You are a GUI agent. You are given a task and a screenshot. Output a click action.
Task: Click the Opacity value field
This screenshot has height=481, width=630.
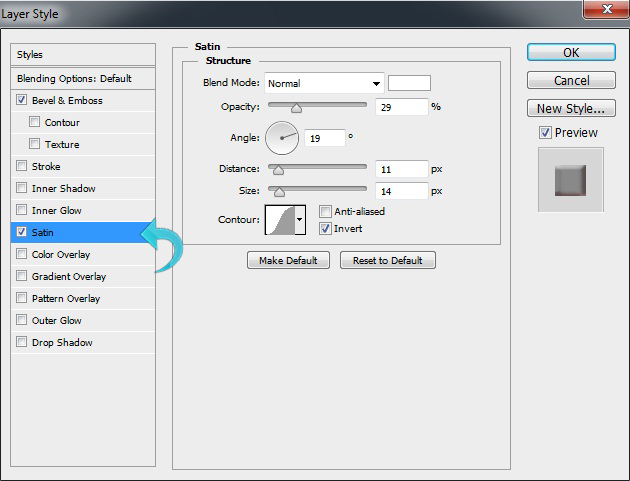(x=401, y=107)
